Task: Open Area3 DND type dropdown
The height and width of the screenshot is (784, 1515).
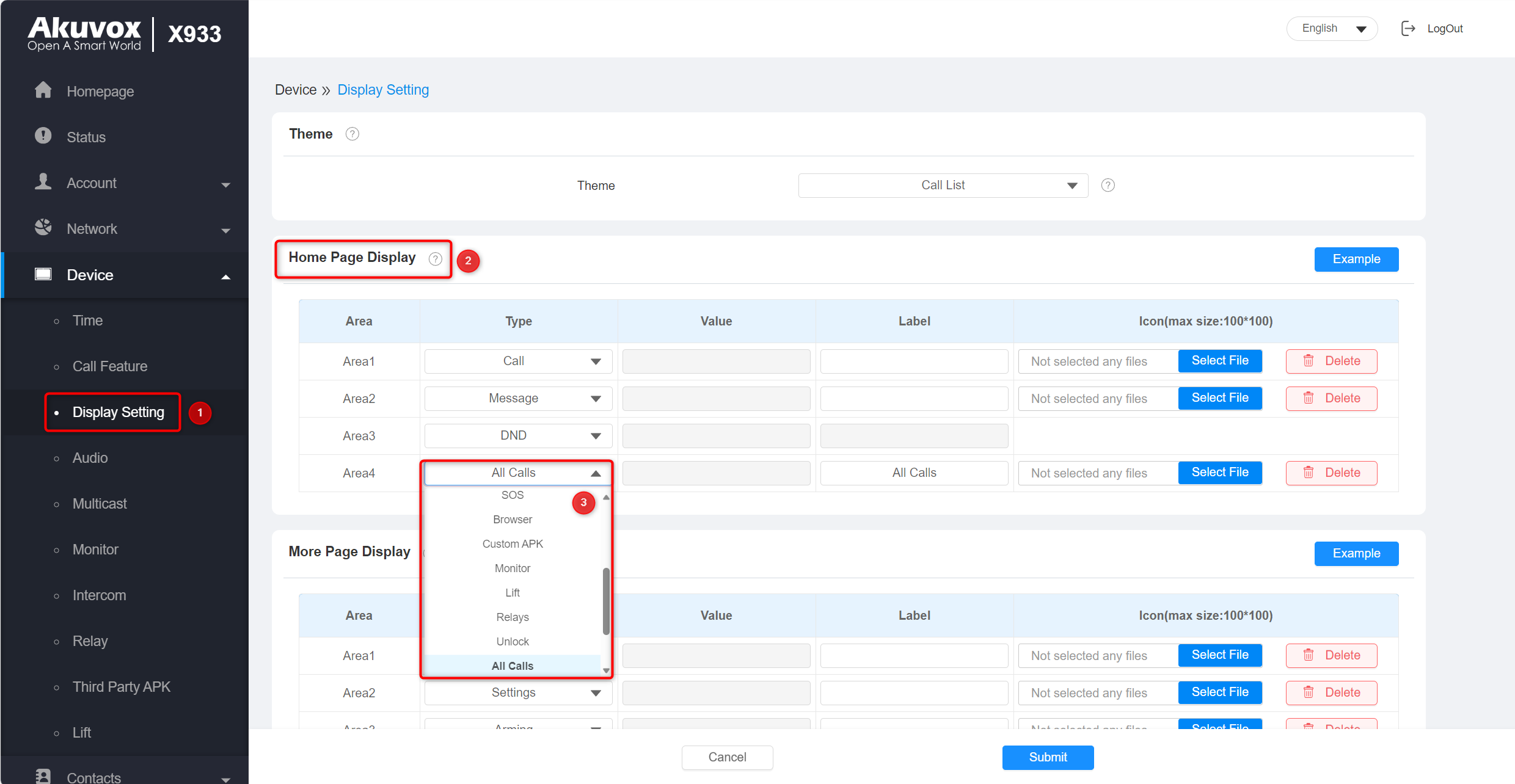Action: (x=518, y=435)
